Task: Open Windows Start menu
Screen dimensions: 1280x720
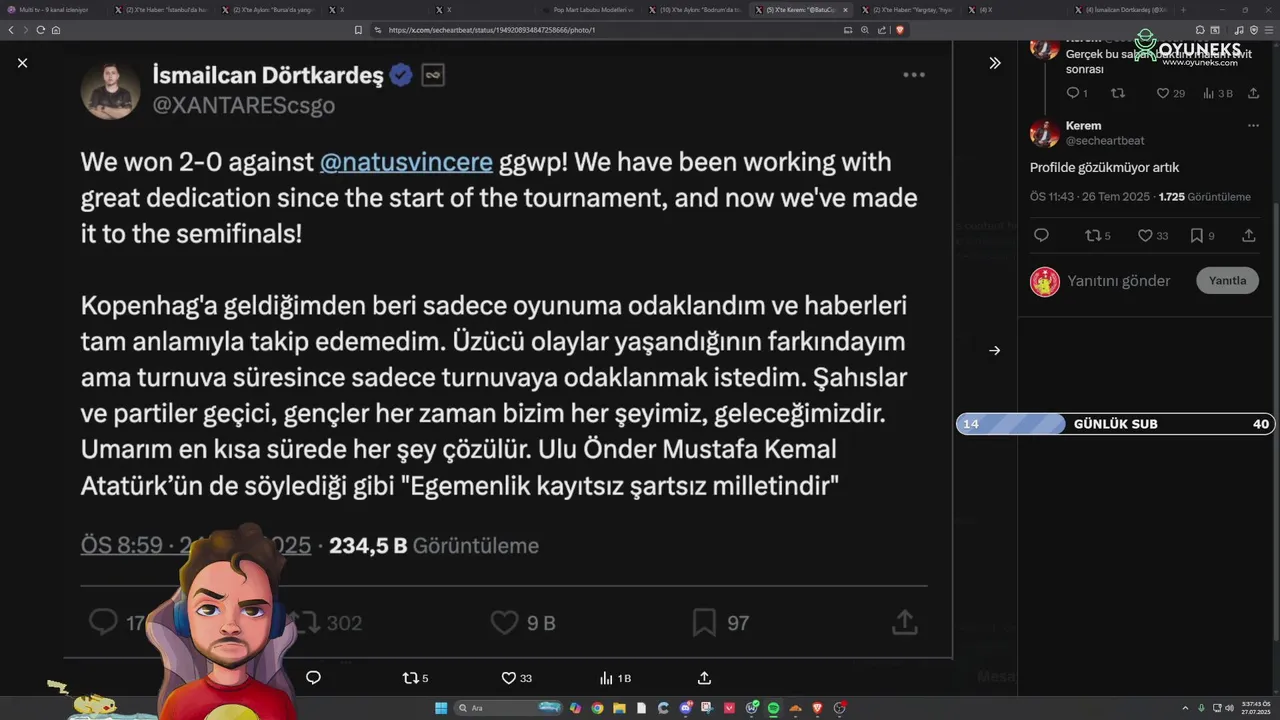Action: (441, 708)
